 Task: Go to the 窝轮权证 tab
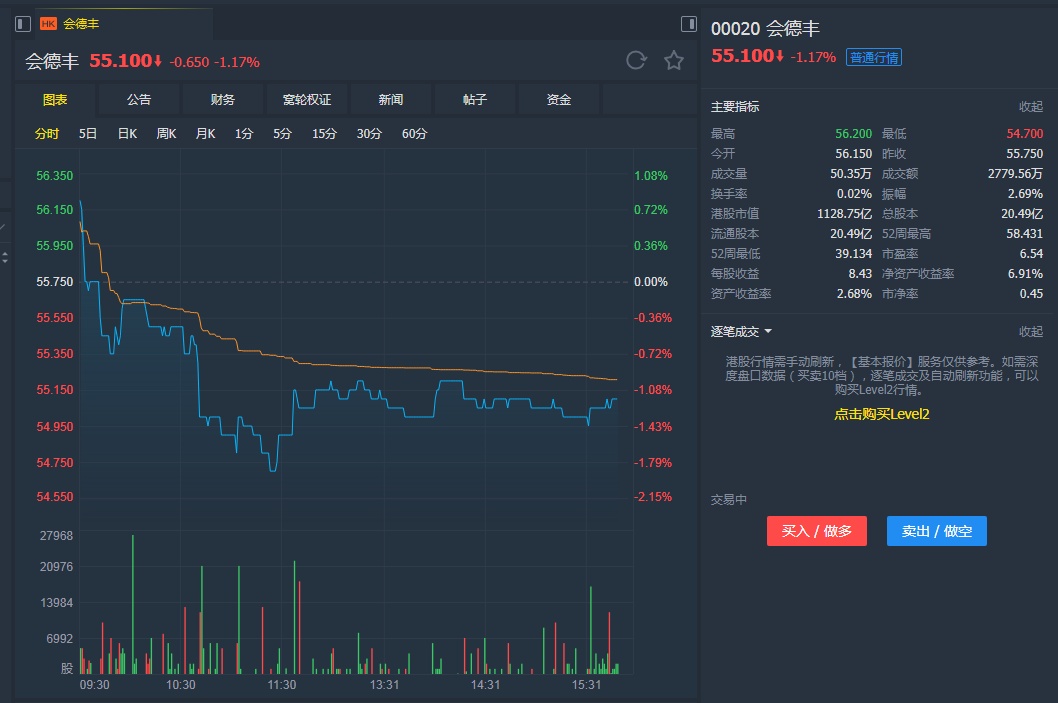(x=307, y=100)
